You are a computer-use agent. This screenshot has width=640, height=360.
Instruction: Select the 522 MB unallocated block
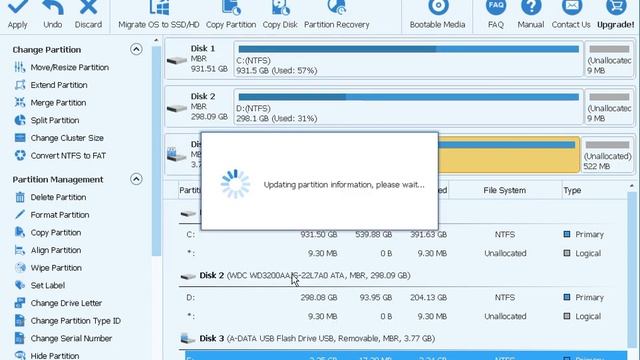607,155
